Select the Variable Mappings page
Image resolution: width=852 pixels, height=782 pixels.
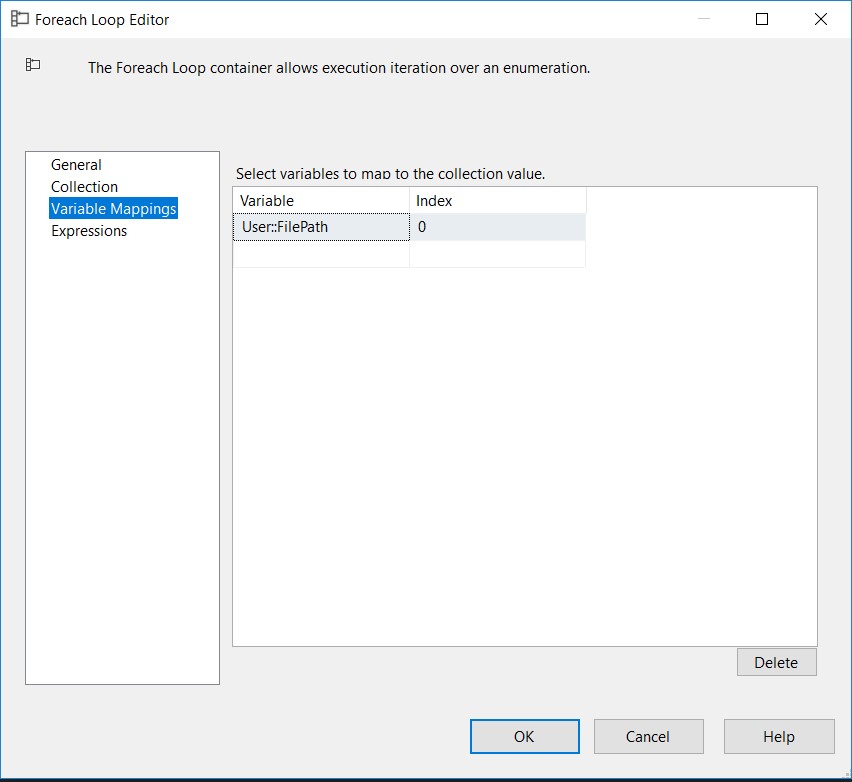113,209
